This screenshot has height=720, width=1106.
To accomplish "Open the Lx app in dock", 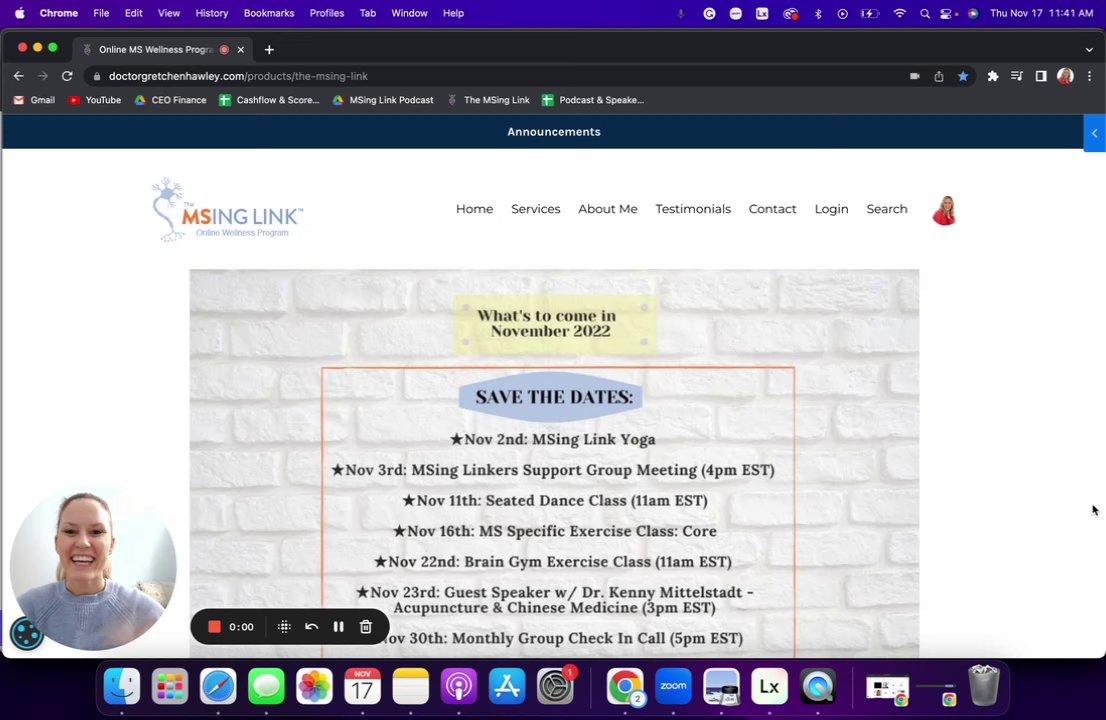I will pyautogui.click(x=770, y=686).
